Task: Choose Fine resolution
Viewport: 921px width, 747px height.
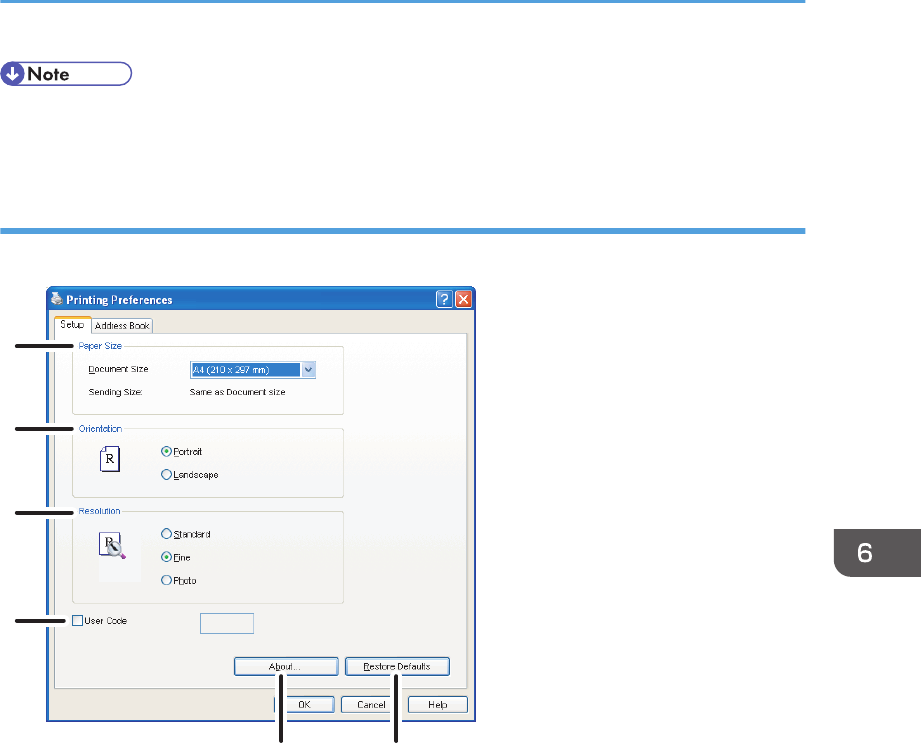Action: [176, 557]
